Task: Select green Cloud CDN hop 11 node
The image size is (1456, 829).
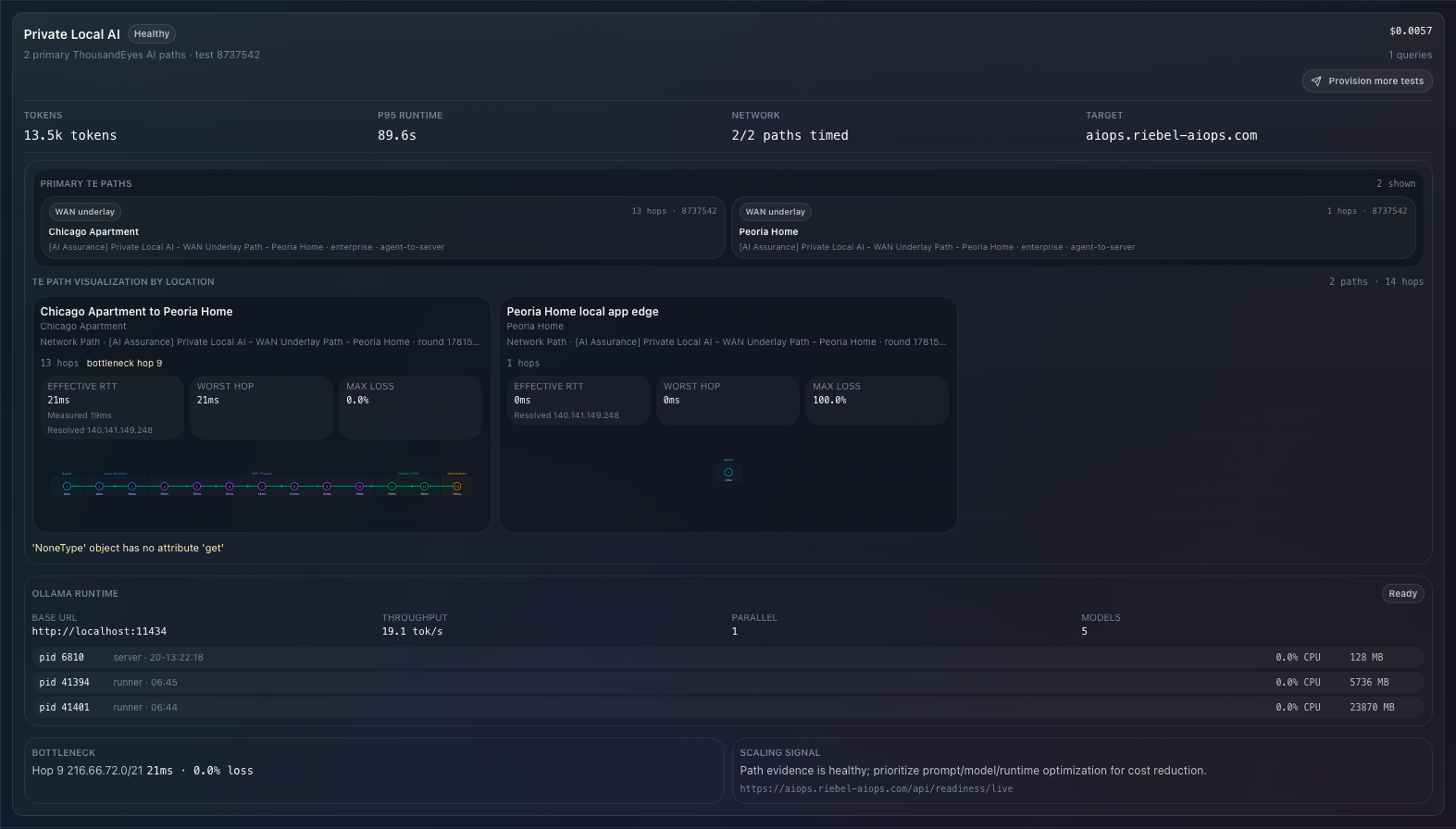Action: (392, 486)
